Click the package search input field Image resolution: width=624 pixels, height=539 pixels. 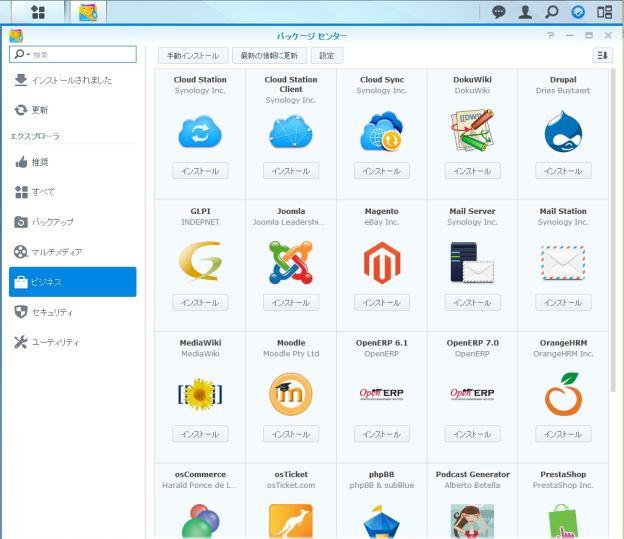[x=82, y=55]
